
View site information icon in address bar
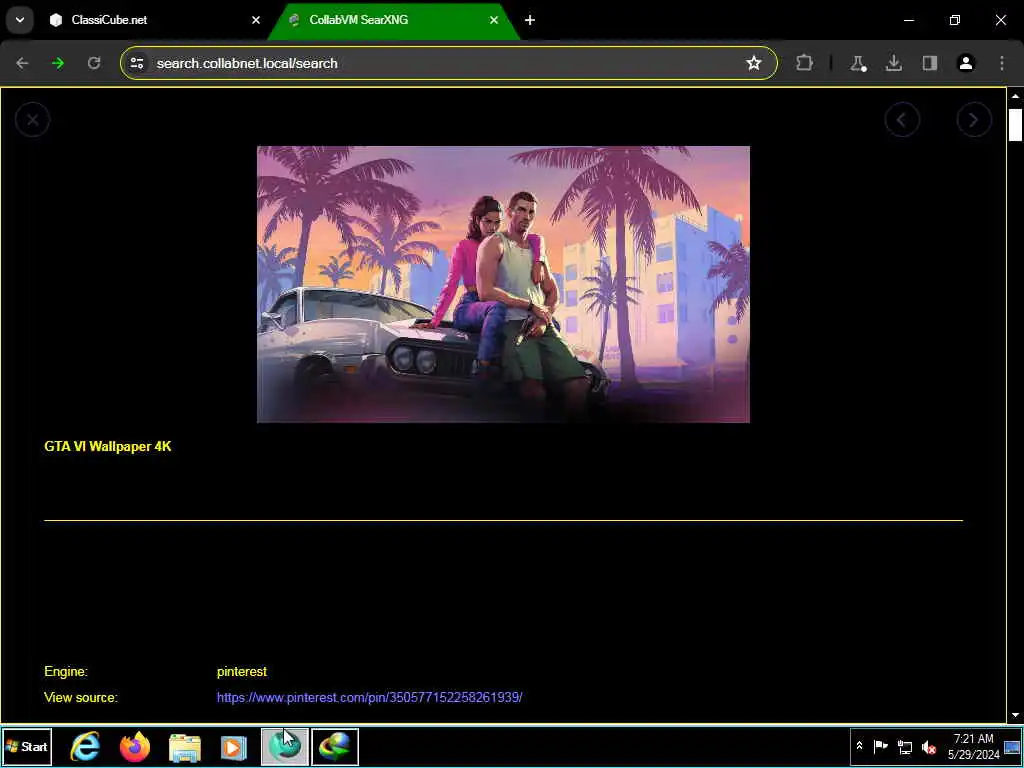click(137, 63)
